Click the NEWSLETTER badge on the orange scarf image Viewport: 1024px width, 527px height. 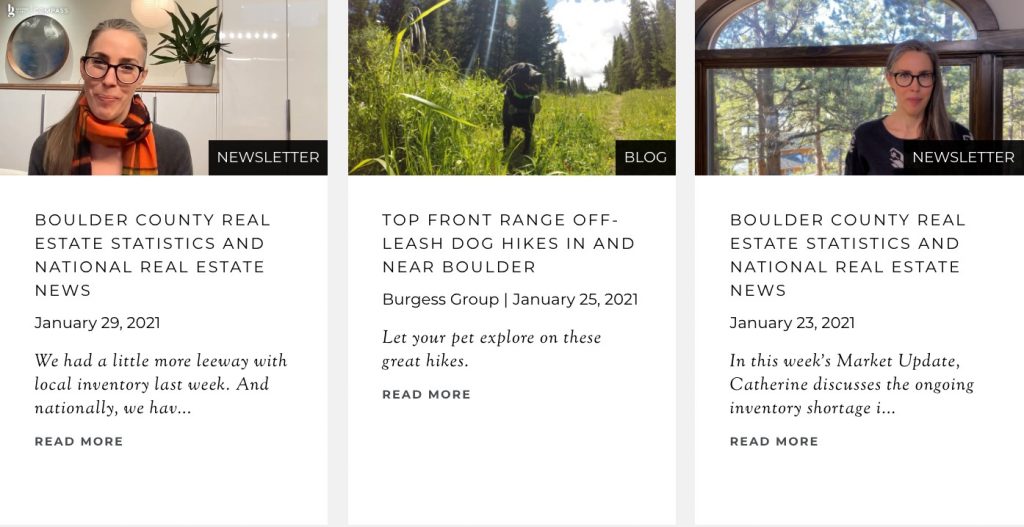(x=268, y=157)
